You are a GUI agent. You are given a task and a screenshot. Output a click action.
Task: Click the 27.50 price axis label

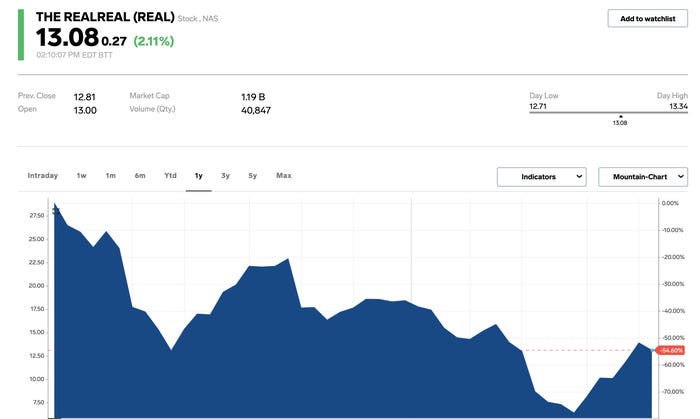[x=37, y=216]
